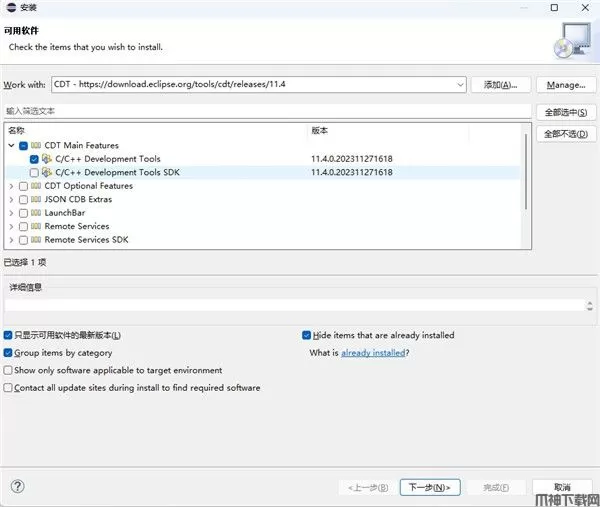Toggle Group items by category option
The image size is (600, 507).
coord(8,353)
